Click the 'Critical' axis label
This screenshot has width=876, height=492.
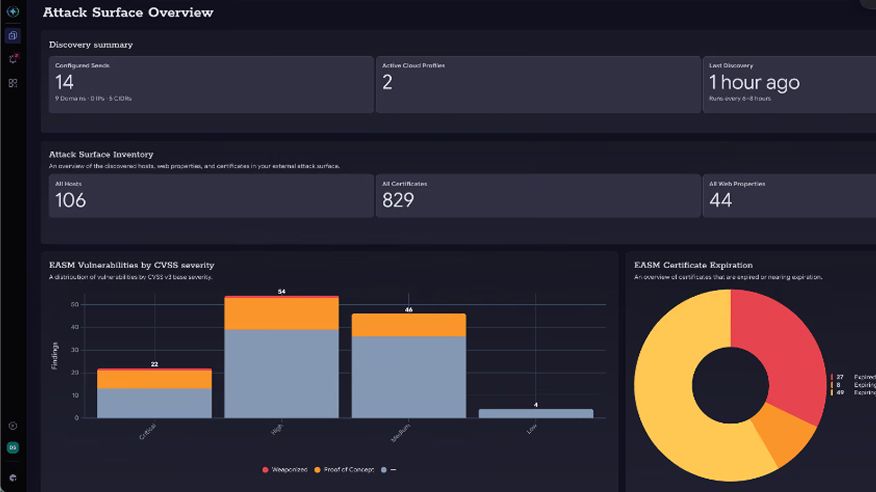click(x=147, y=432)
